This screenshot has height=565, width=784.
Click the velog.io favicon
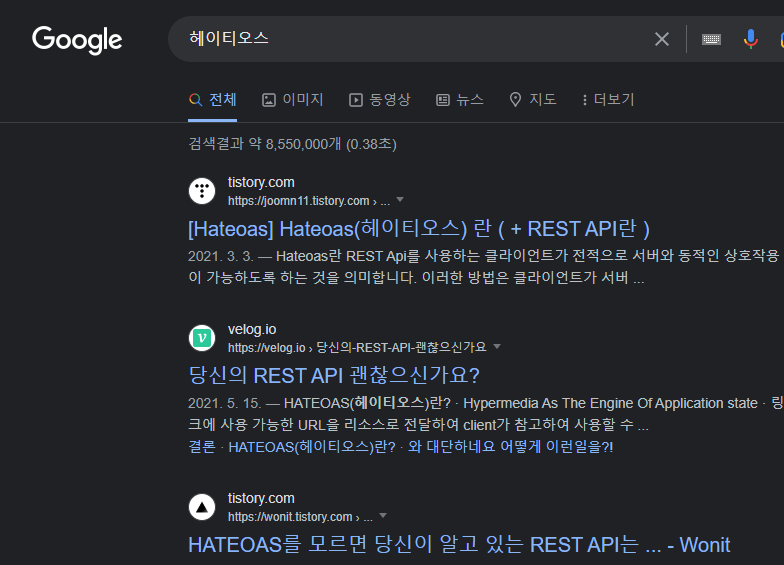[x=202, y=338]
